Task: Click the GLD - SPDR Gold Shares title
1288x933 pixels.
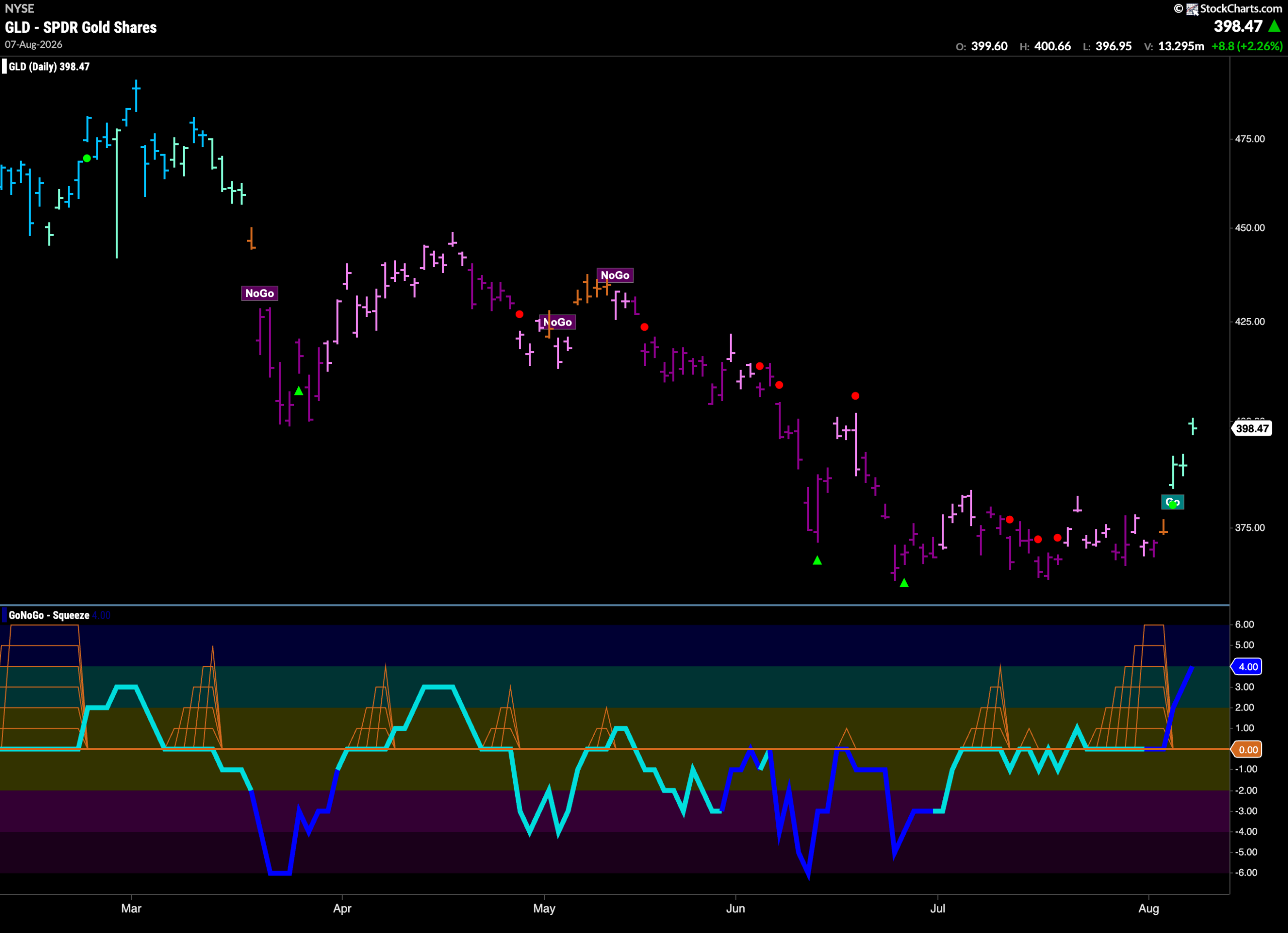Action: (x=80, y=27)
